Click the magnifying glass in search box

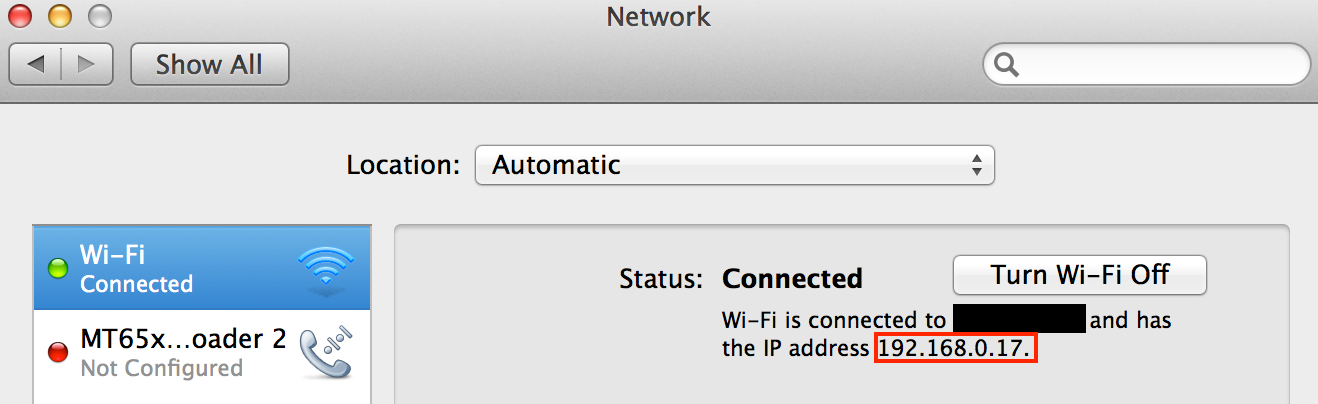(x=1007, y=66)
